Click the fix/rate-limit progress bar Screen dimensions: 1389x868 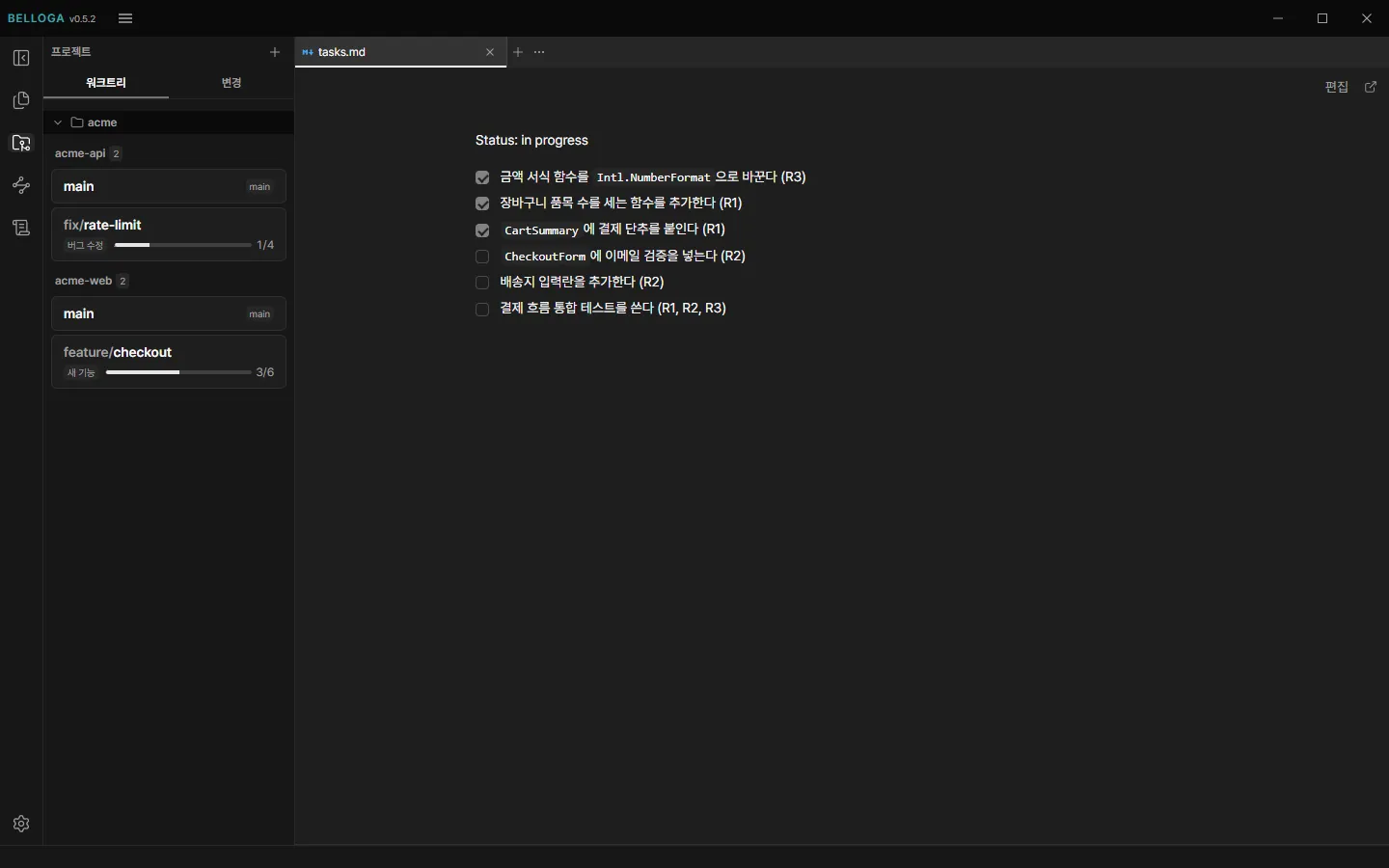[183, 245]
